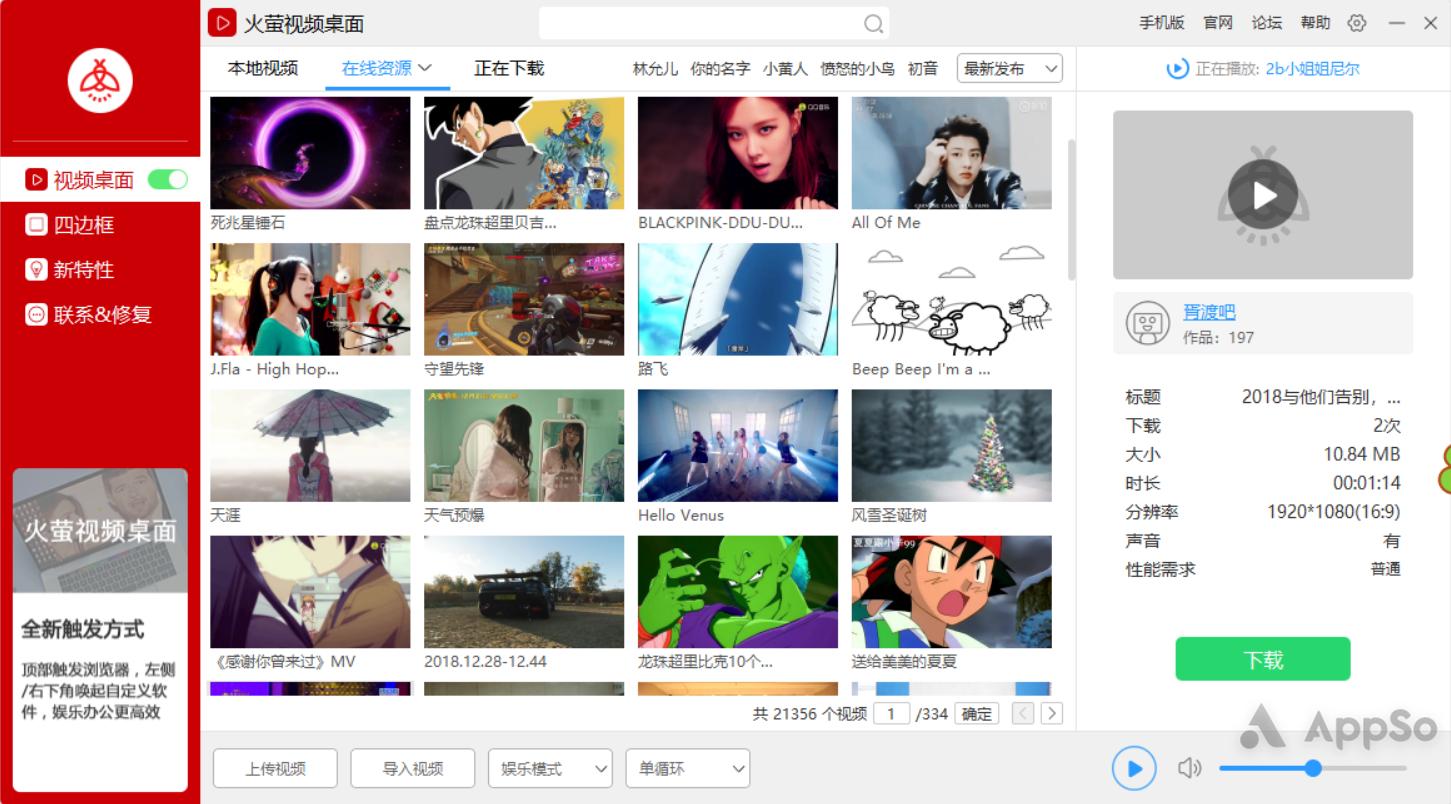Open settings via the gear icon
Screen dimensions: 1451x804
1356,22
